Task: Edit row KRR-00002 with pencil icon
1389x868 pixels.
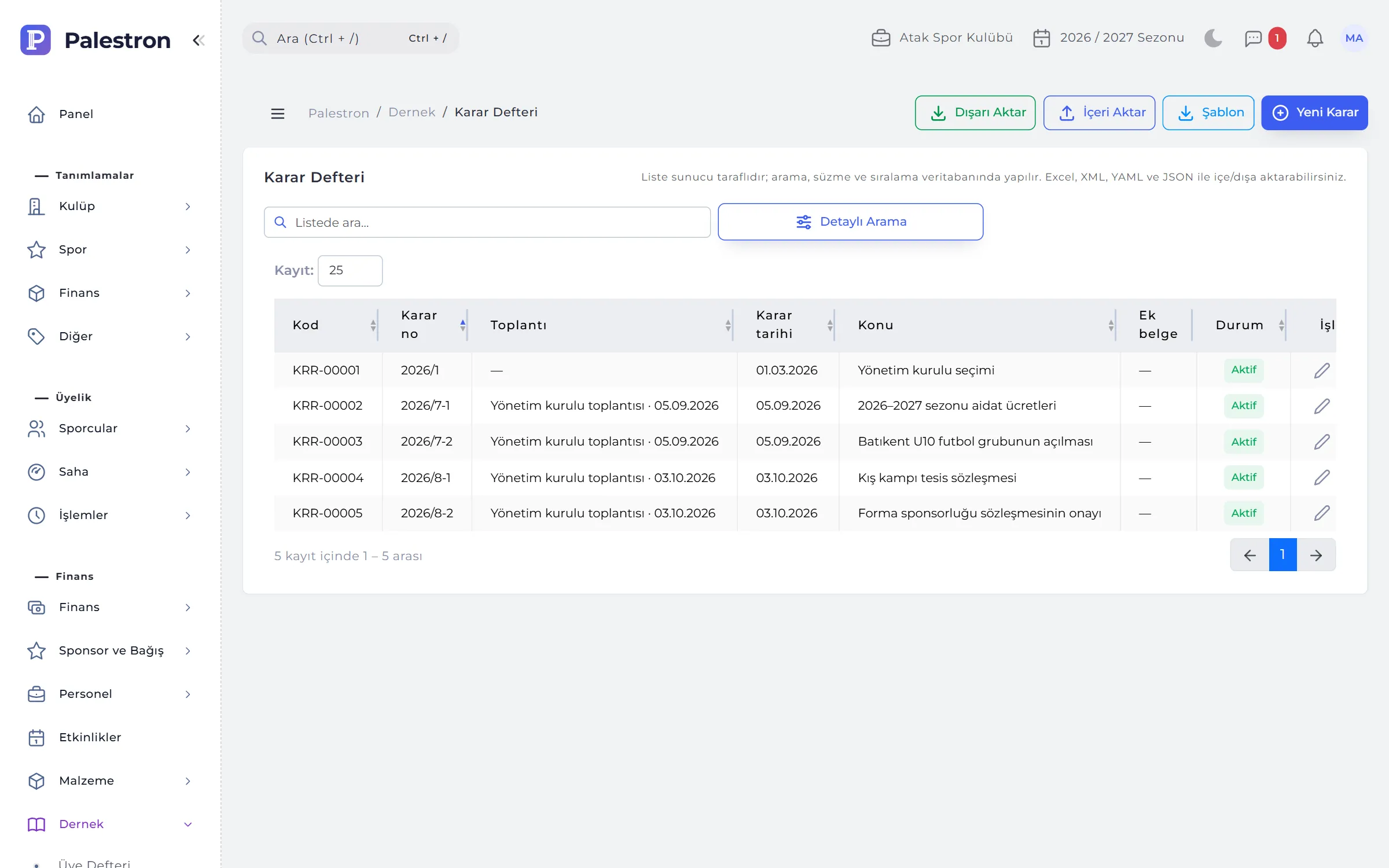Action: 1321,406
